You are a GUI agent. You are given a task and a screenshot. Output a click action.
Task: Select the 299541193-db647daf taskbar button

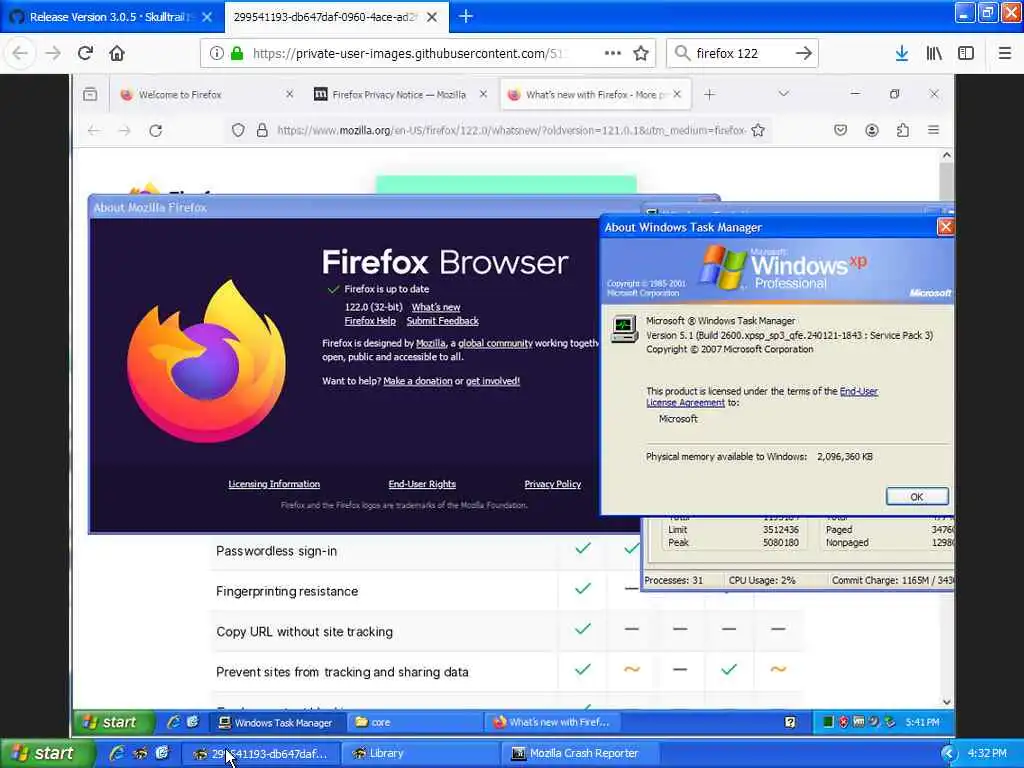(261, 753)
